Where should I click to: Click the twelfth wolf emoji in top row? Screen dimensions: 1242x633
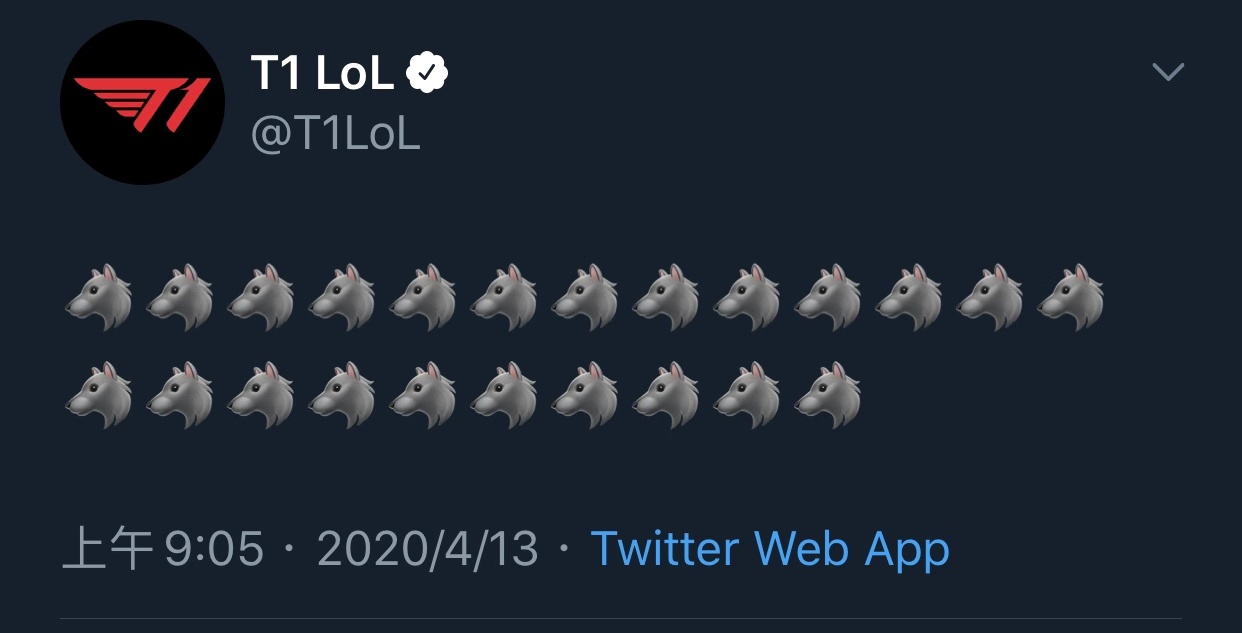(x=990, y=298)
